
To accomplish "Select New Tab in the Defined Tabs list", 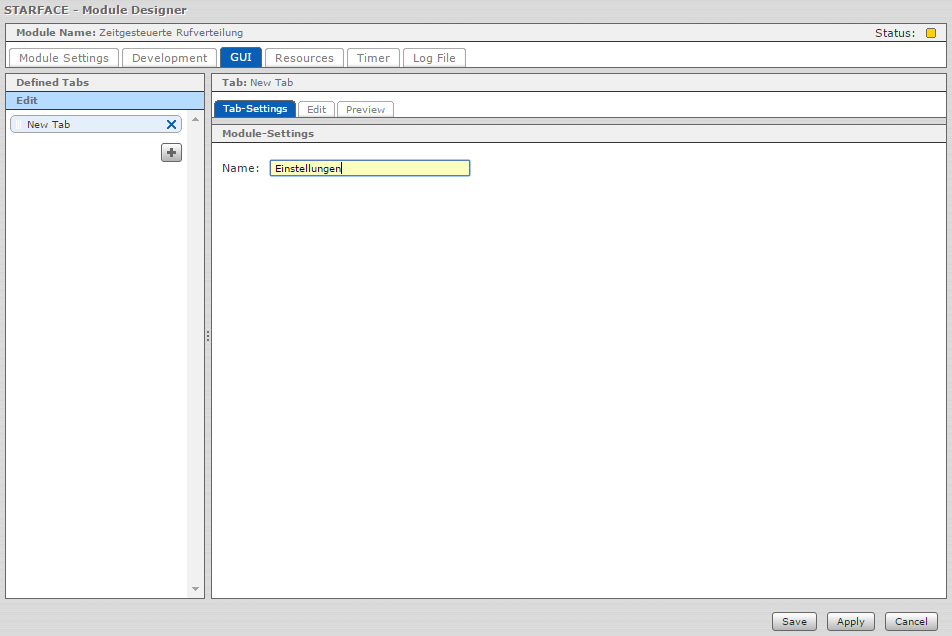I will (85, 125).
